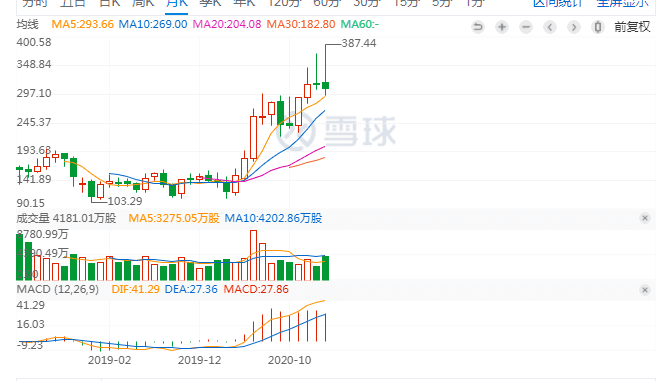This screenshot has height=381, width=667.
Task: Click the 245.37 price axis label
Action: point(34,122)
